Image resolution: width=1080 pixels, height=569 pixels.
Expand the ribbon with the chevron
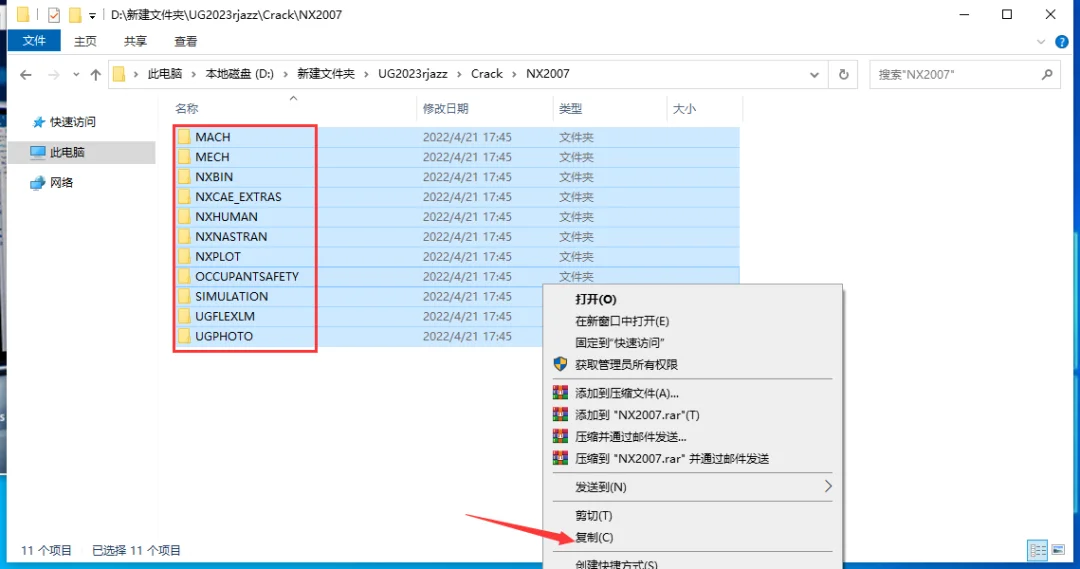pyautogui.click(x=1041, y=42)
